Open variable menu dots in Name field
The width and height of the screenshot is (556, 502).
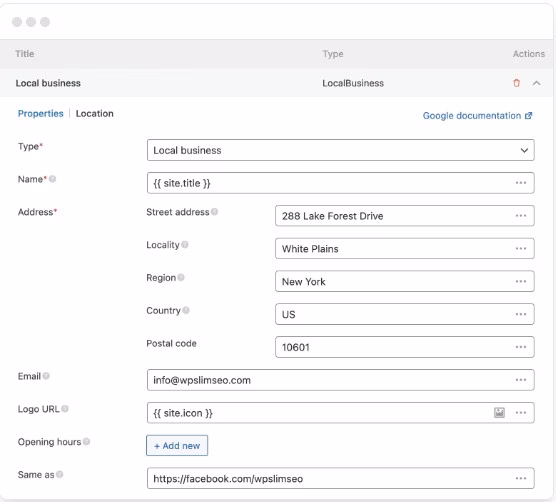[x=521, y=183]
